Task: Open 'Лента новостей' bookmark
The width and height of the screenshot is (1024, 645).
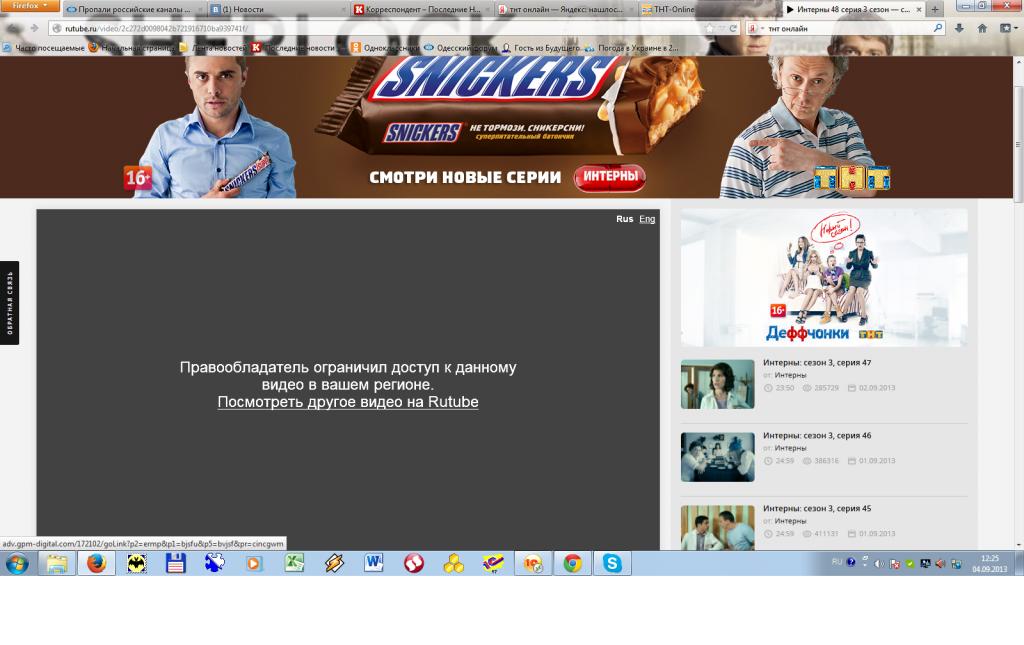Action: pyautogui.click(x=213, y=48)
